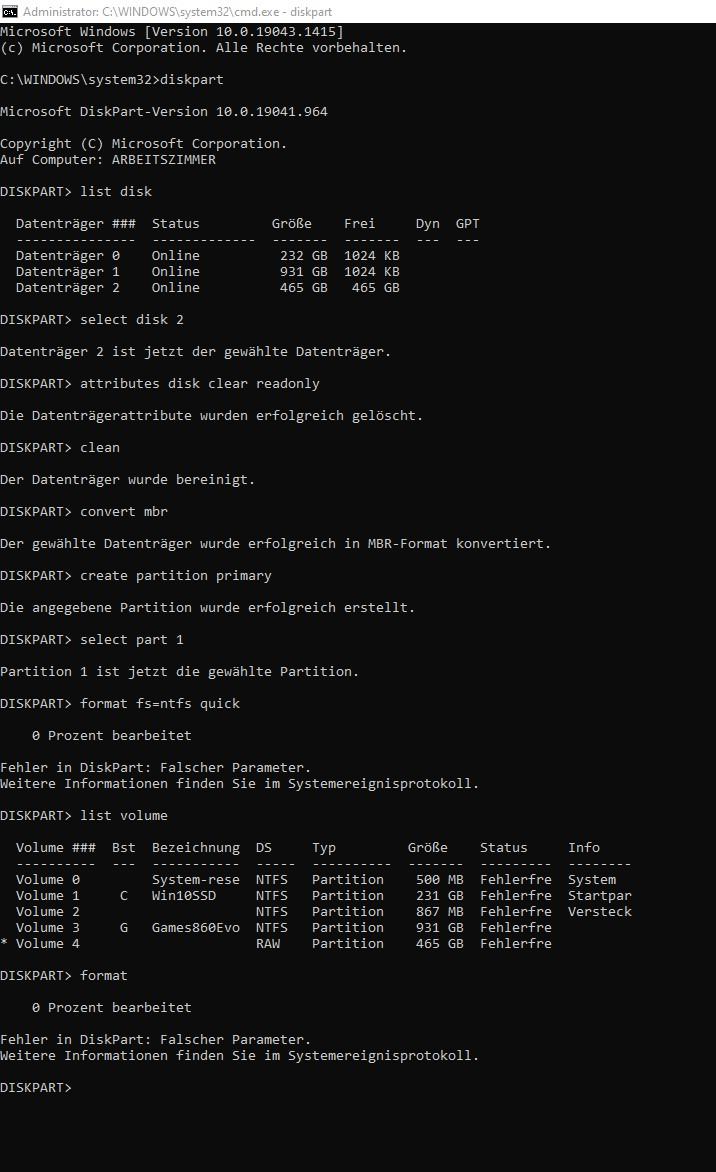This screenshot has width=716, height=1172.
Task: Click the window title text 'Administrator: C:\WINDOWS\system32\cmd.exe - diskpart'
Action: tap(177, 12)
